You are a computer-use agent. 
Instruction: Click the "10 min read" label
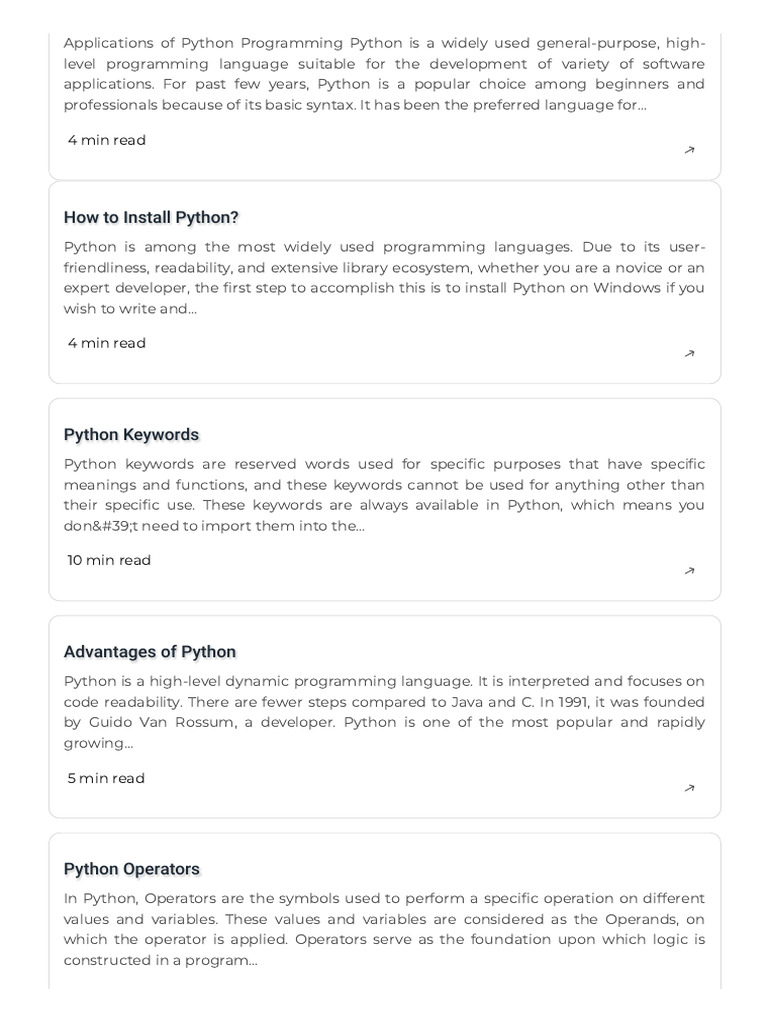(109, 560)
